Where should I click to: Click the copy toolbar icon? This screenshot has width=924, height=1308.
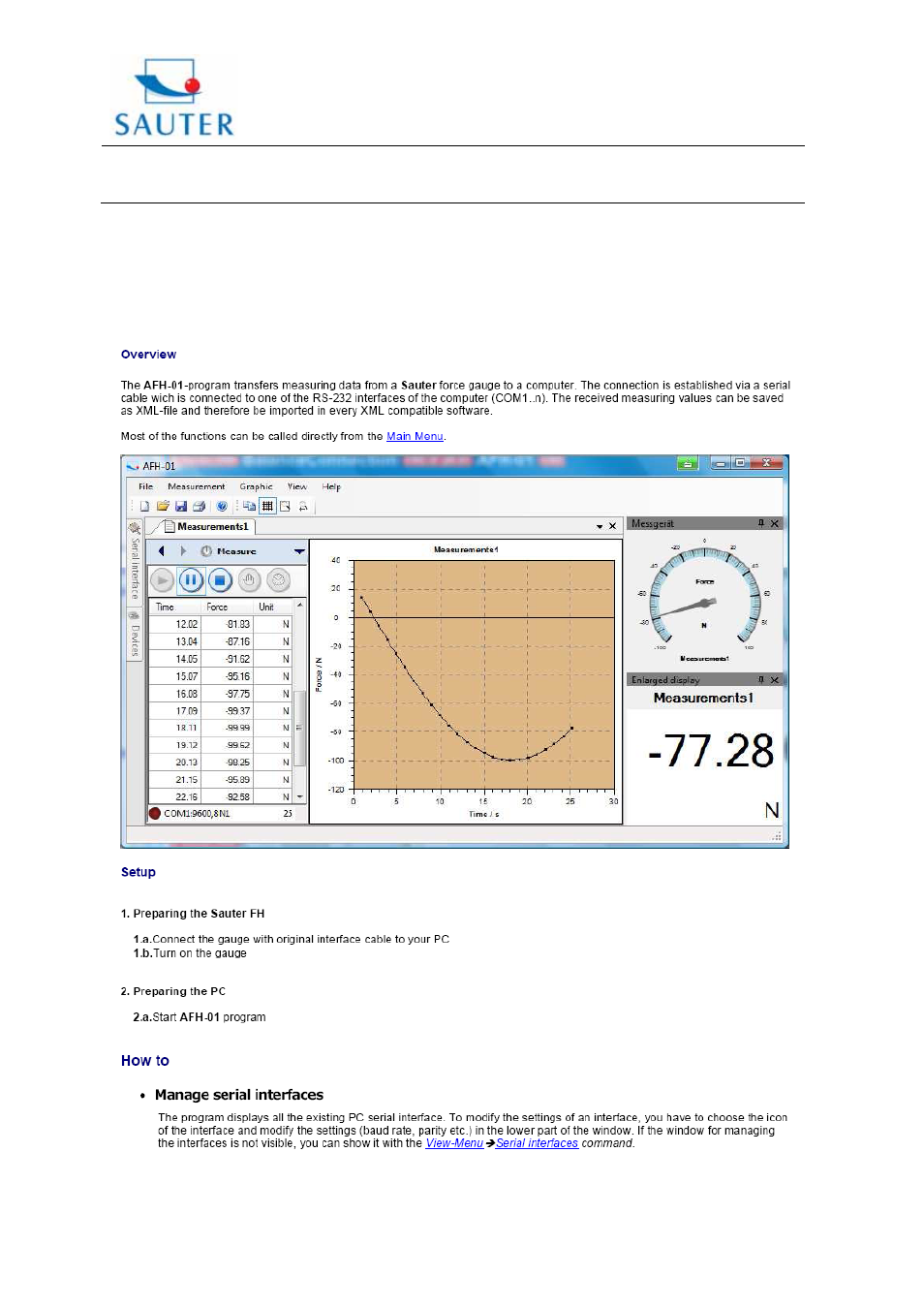point(250,506)
